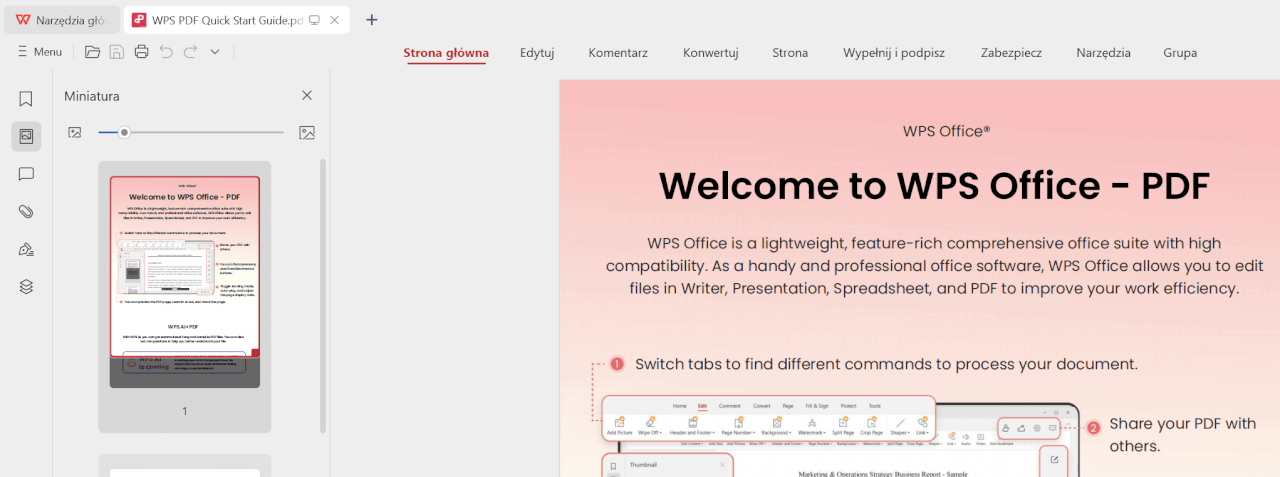Click the 'Share your PDF with others.' text
The image size is (1280, 477).
(1182, 434)
